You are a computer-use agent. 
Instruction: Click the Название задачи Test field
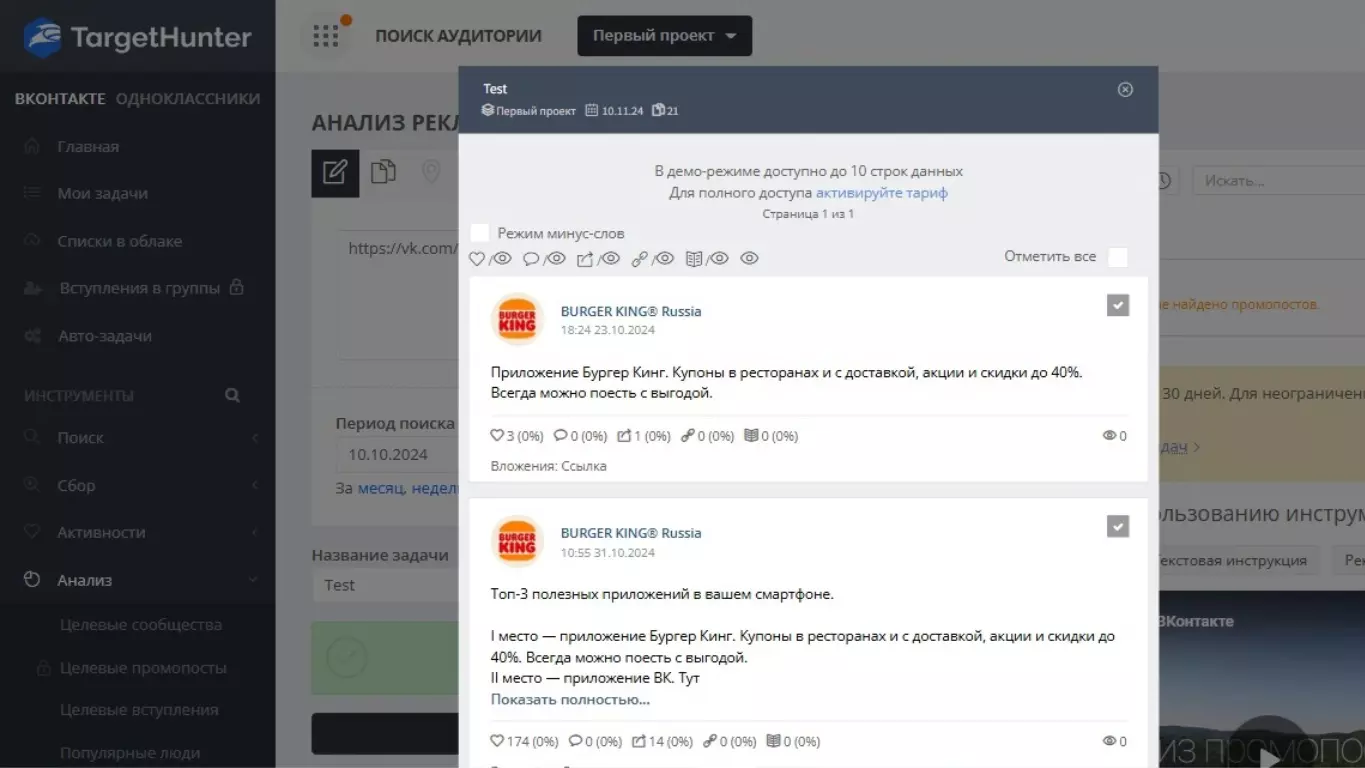point(385,585)
